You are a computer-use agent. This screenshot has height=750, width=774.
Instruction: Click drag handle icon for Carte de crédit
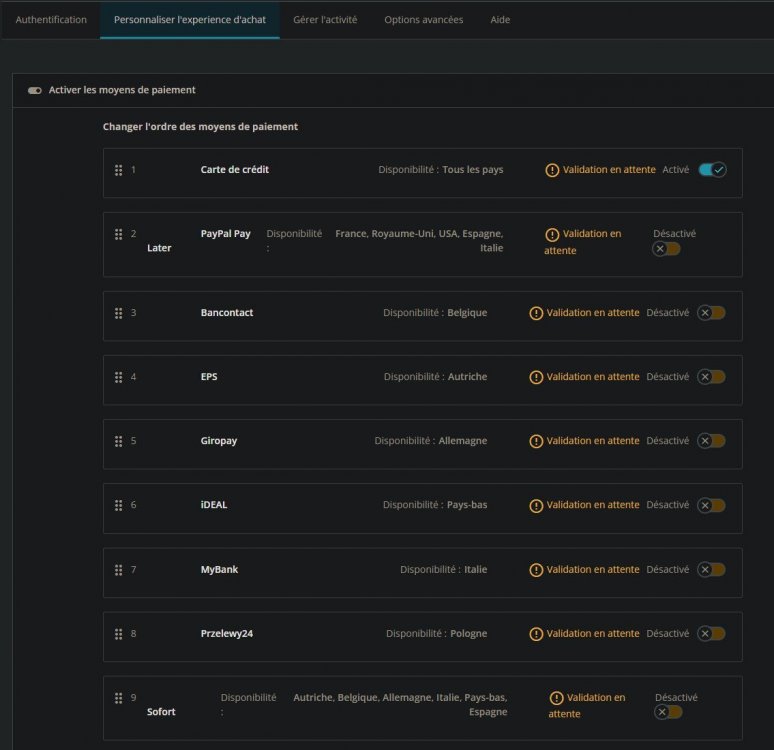[x=118, y=170]
